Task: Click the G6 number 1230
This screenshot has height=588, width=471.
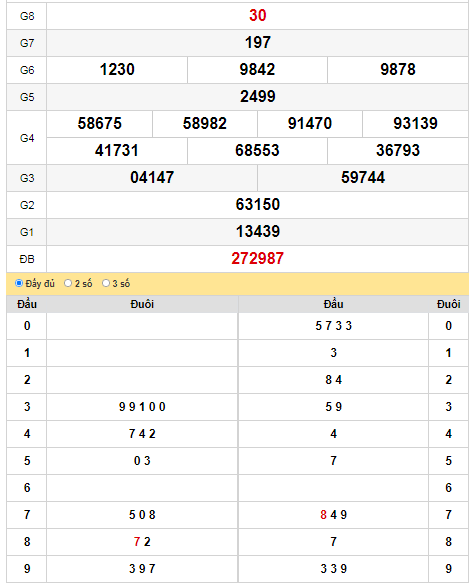Action: click(117, 70)
